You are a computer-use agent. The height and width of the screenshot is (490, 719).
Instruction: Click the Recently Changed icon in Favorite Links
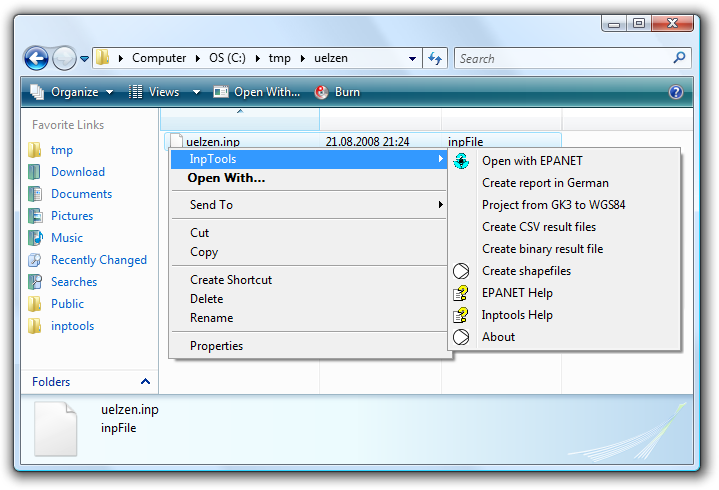tap(35, 260)
